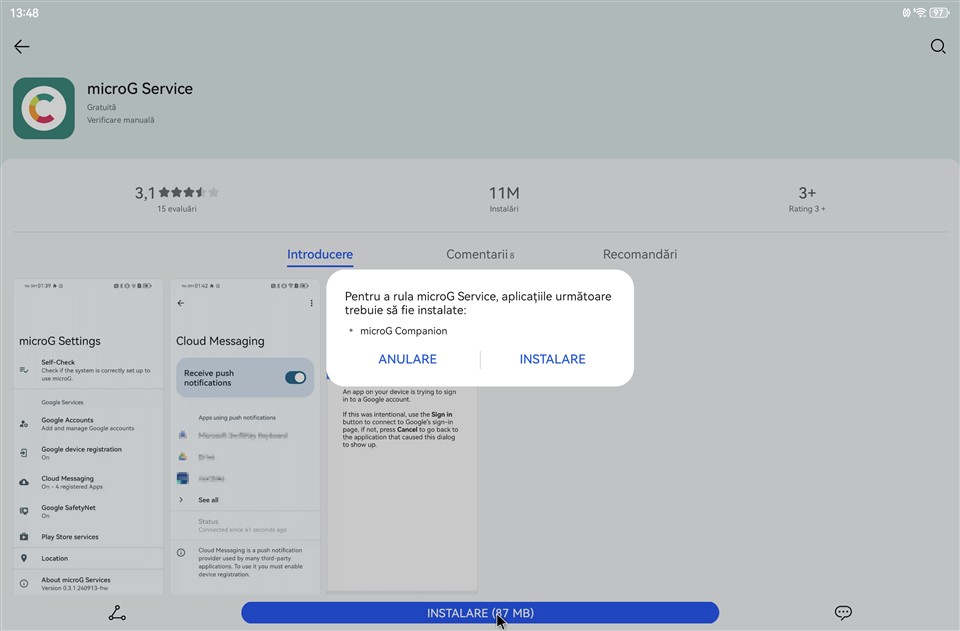Viewport: 960px width, 631px height.
Task: Tap the Wi-Fi icon in status bar
Action: click(x=919, y=13)
